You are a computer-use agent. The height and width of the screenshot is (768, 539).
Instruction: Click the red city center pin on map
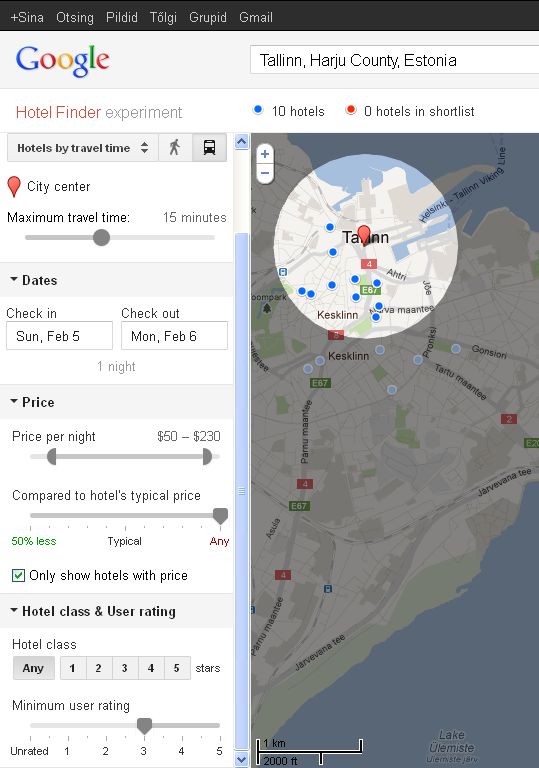tap(364, 234)
